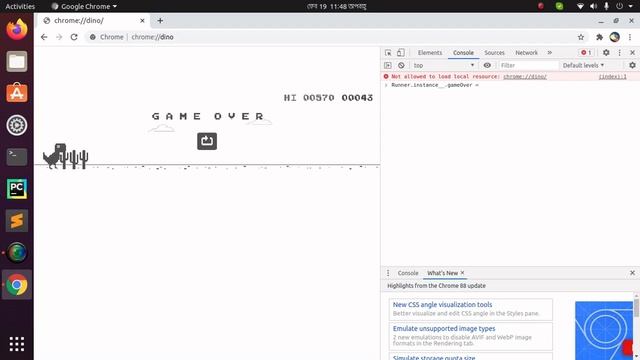640x360 pixels.
Task: Open the Elements tab
Action: [430, 53]
